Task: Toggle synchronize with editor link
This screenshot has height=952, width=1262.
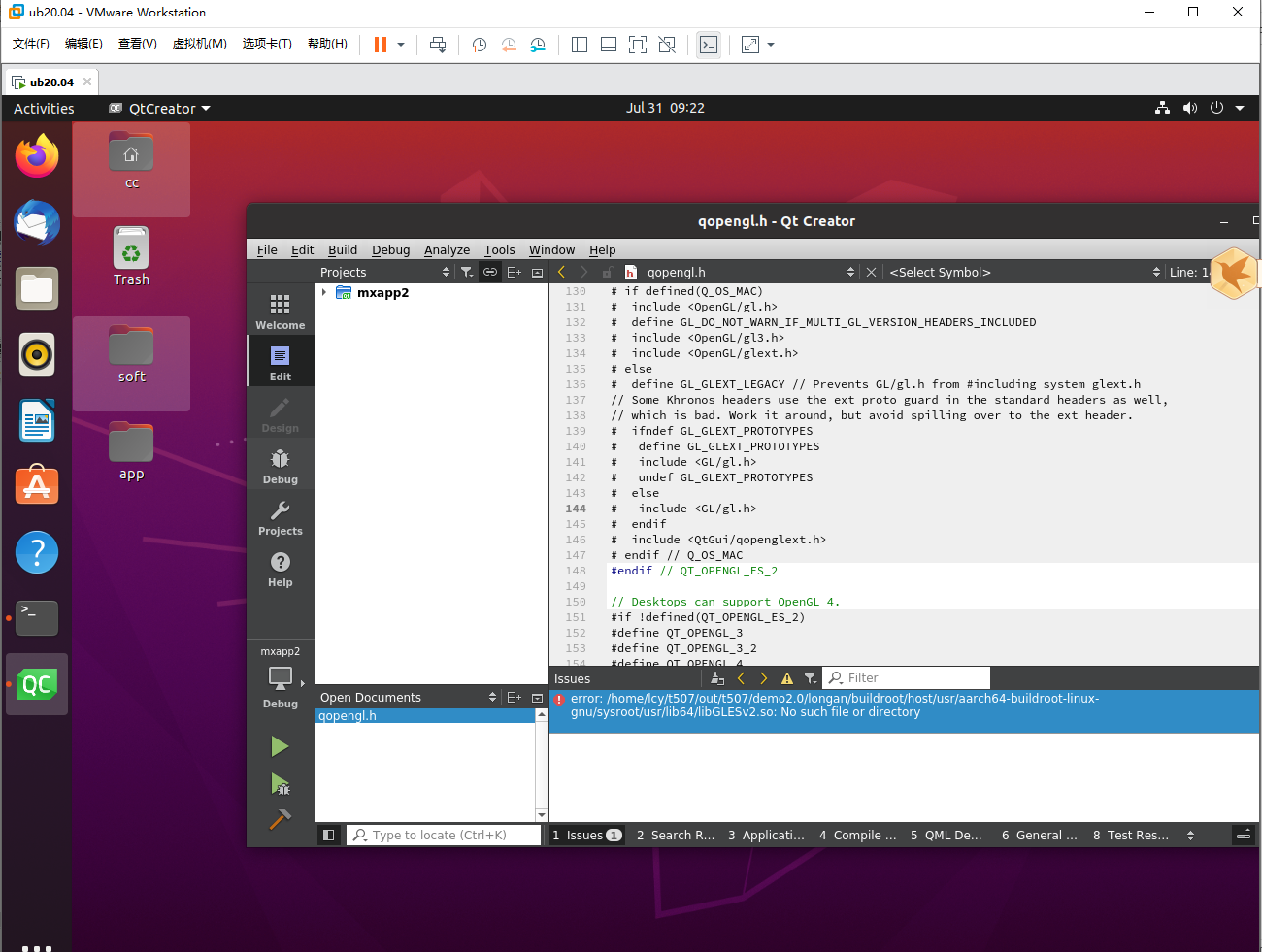Action: coord(490,272)
